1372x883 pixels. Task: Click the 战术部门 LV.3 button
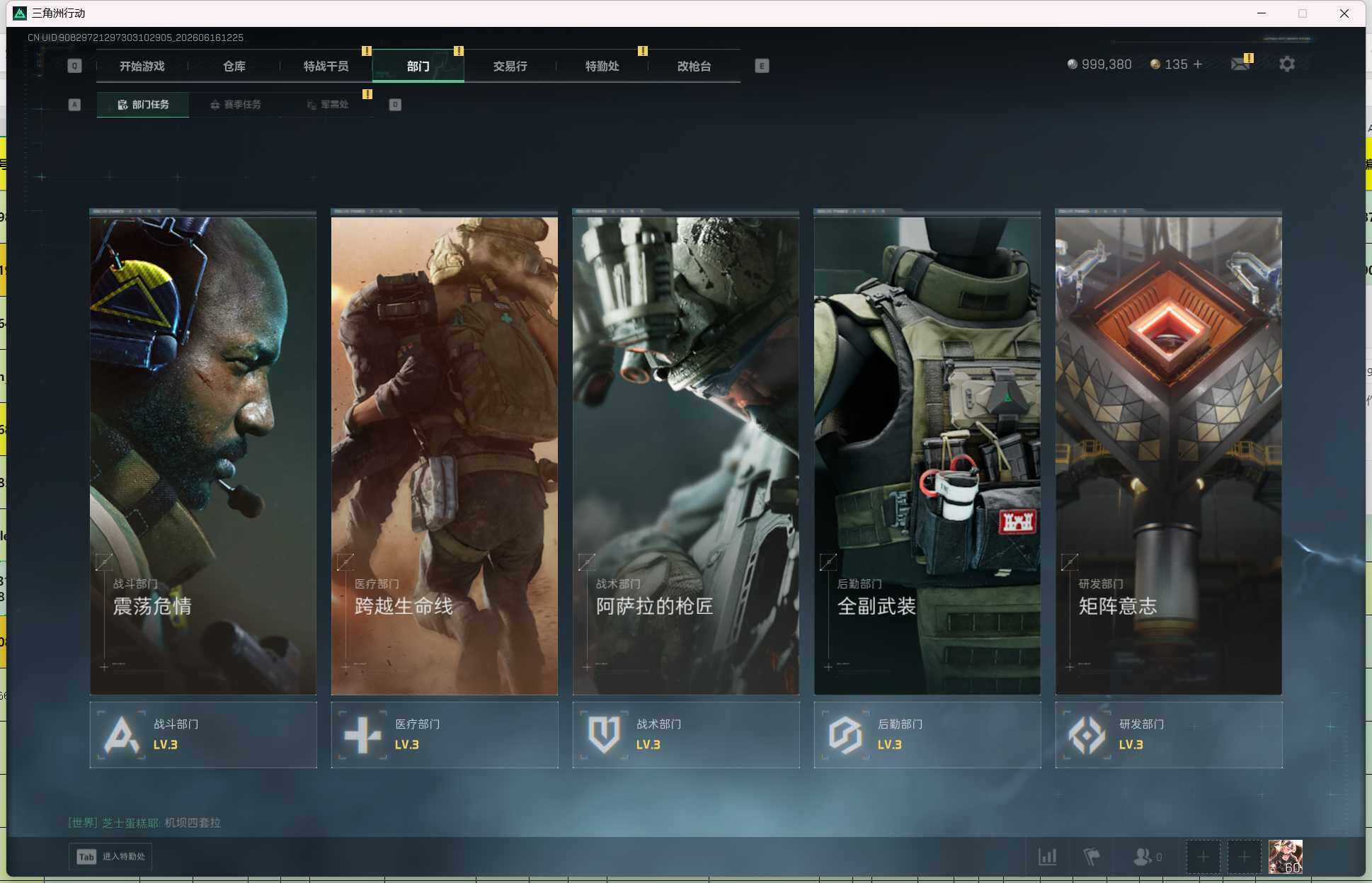[x=686, y=735]
